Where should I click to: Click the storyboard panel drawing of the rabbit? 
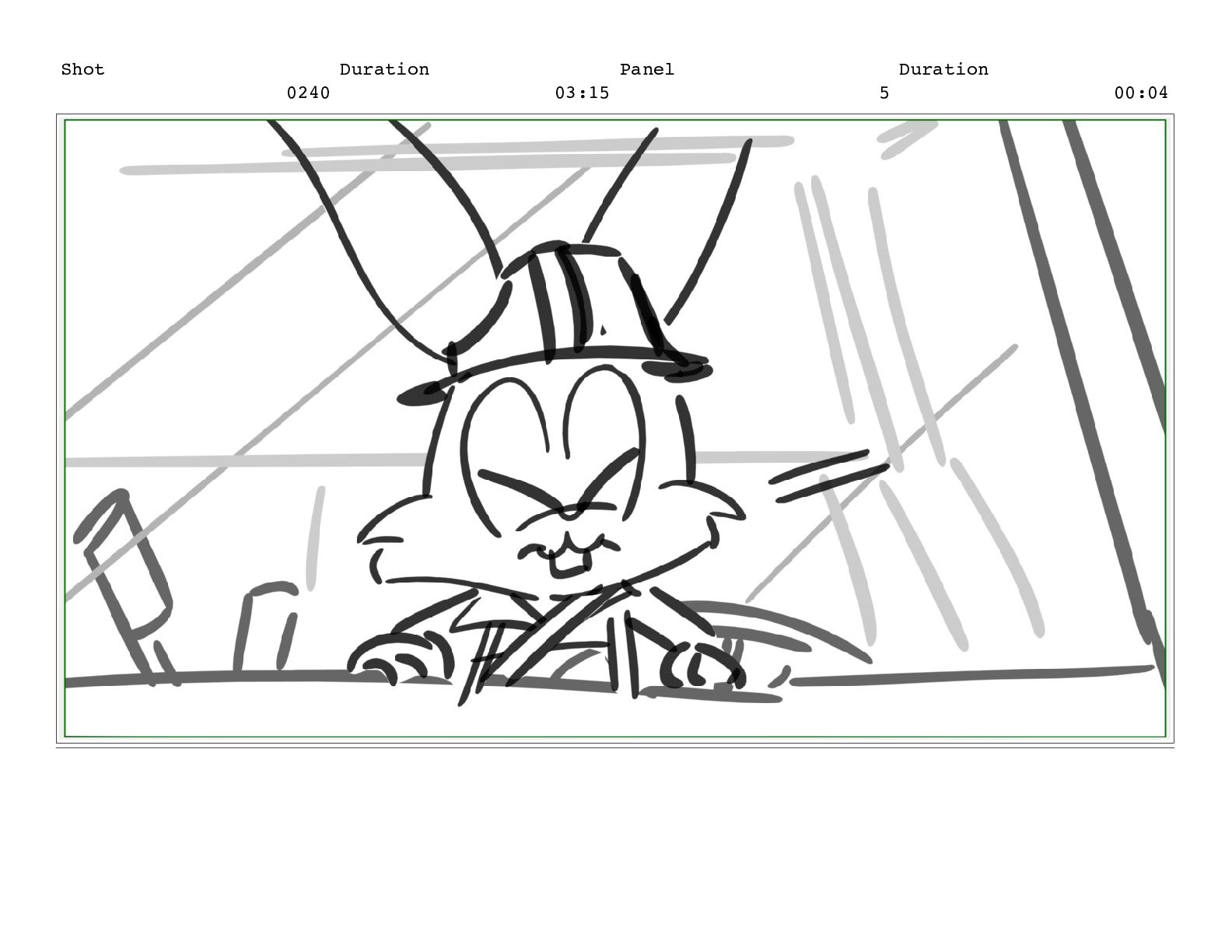(x=614, y=428)
